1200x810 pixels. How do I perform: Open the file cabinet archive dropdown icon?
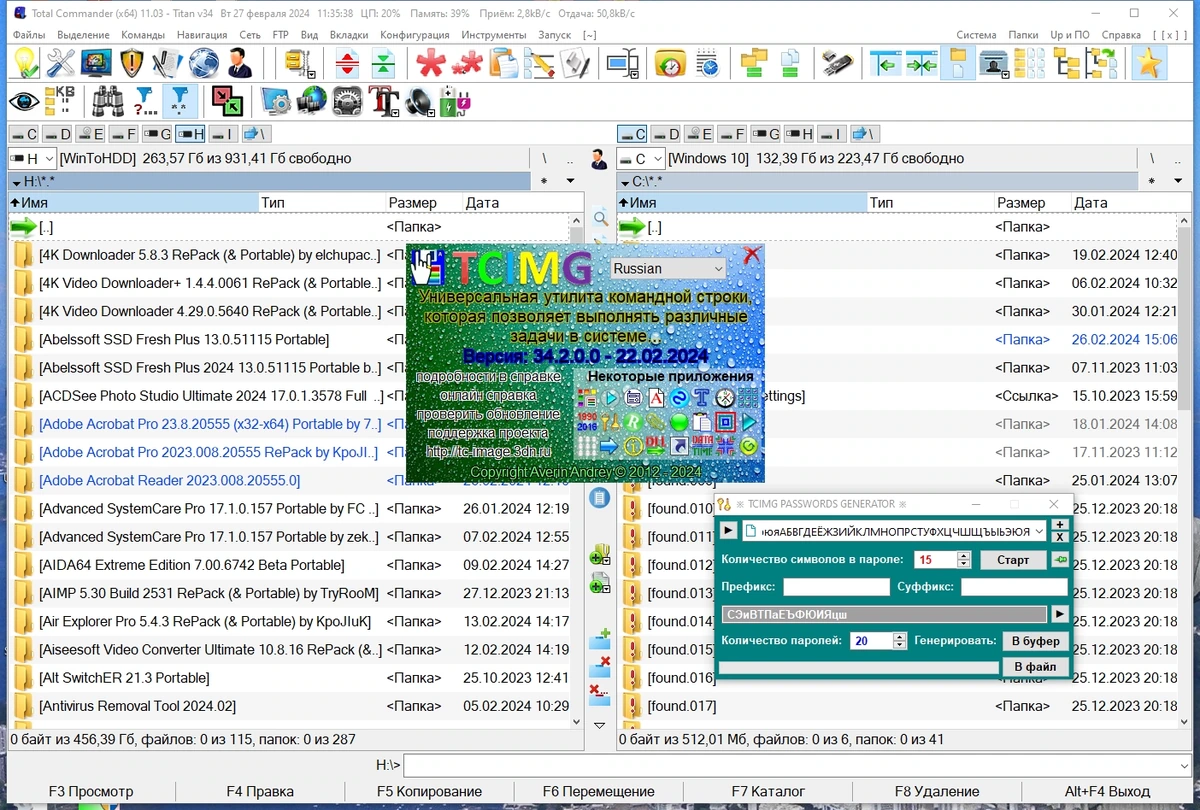click(299, 64)
